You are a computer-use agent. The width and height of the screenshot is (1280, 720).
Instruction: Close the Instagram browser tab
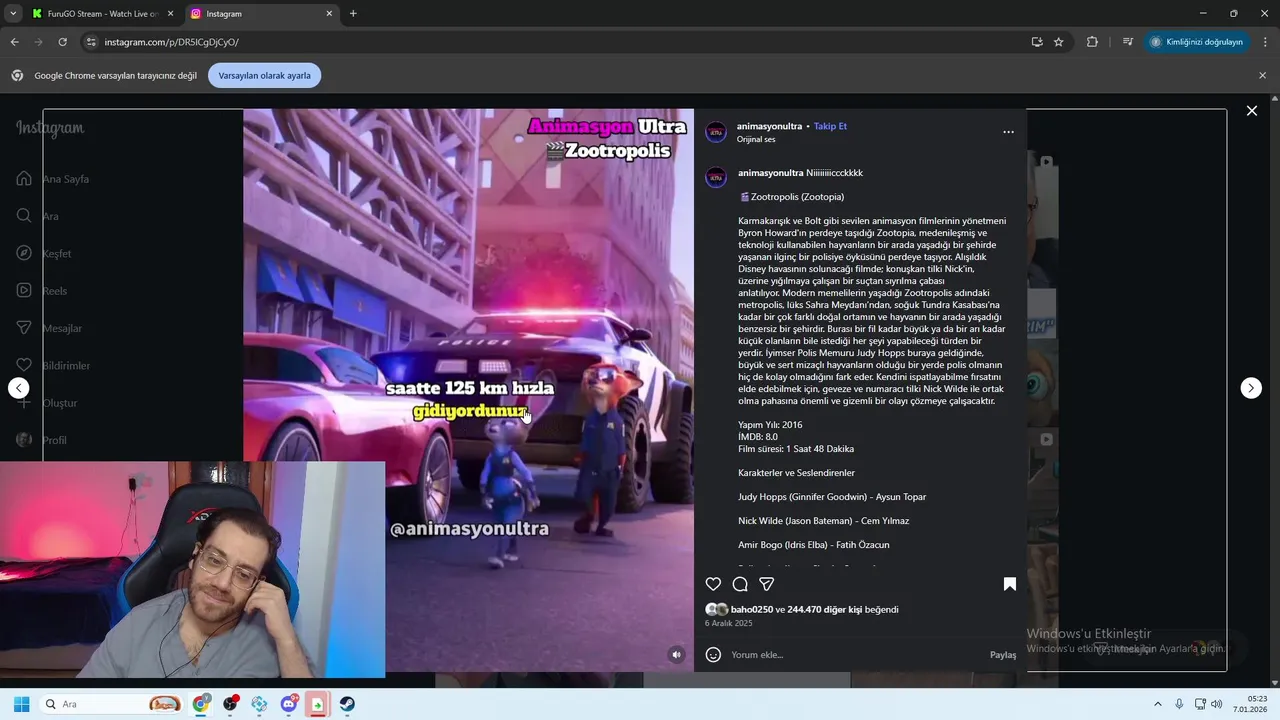(329, 14)
